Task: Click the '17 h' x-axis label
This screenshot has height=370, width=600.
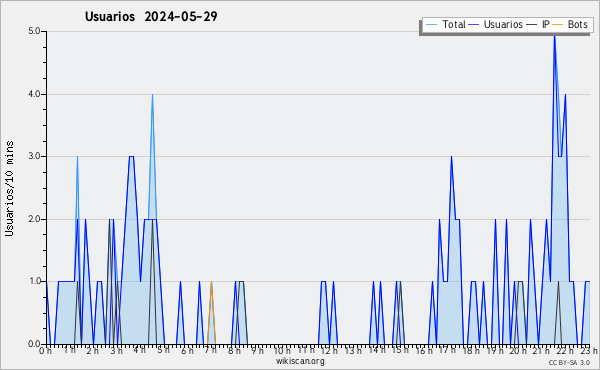Action: click(x=447, y=350)
